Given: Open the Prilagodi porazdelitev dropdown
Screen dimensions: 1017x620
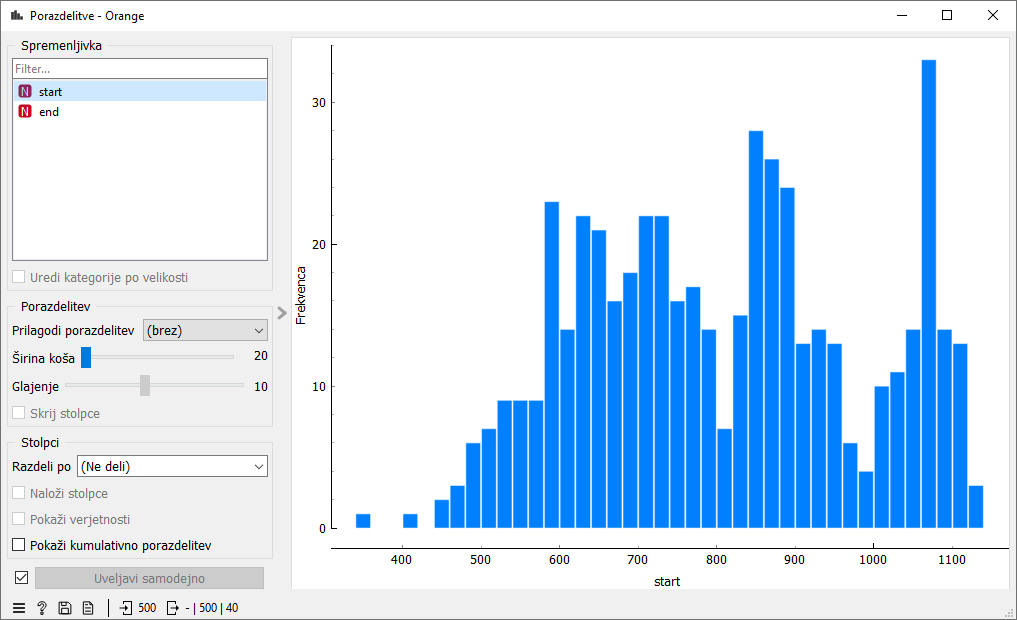Looking at the screenshot, I should click(205, 330).
